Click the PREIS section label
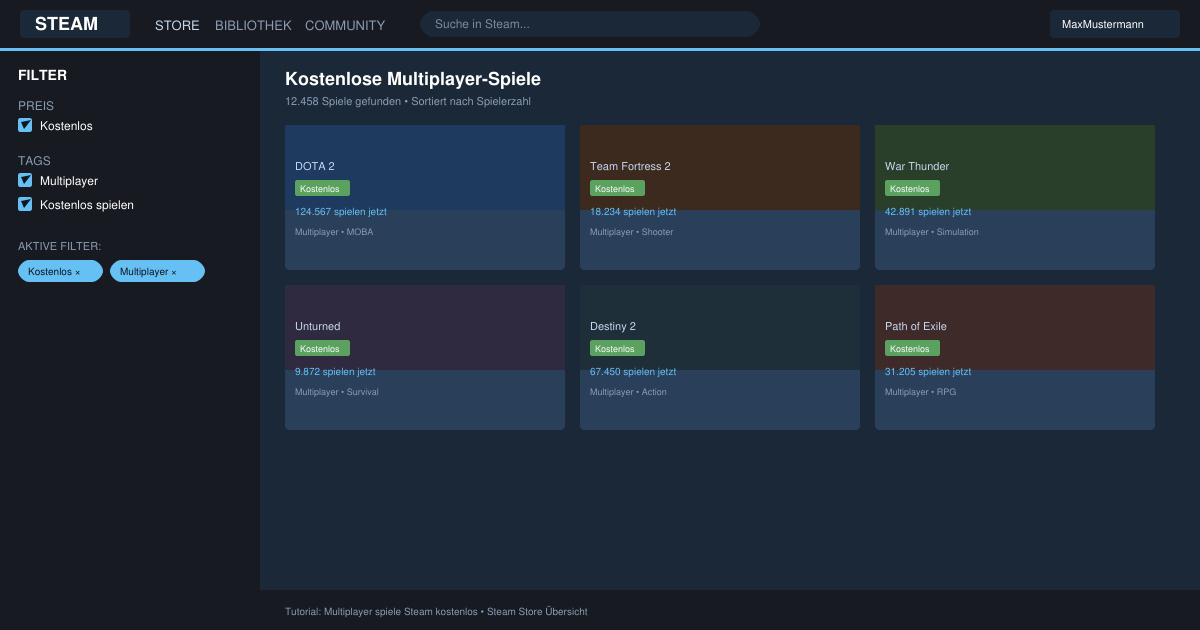 tap(36, 105)
